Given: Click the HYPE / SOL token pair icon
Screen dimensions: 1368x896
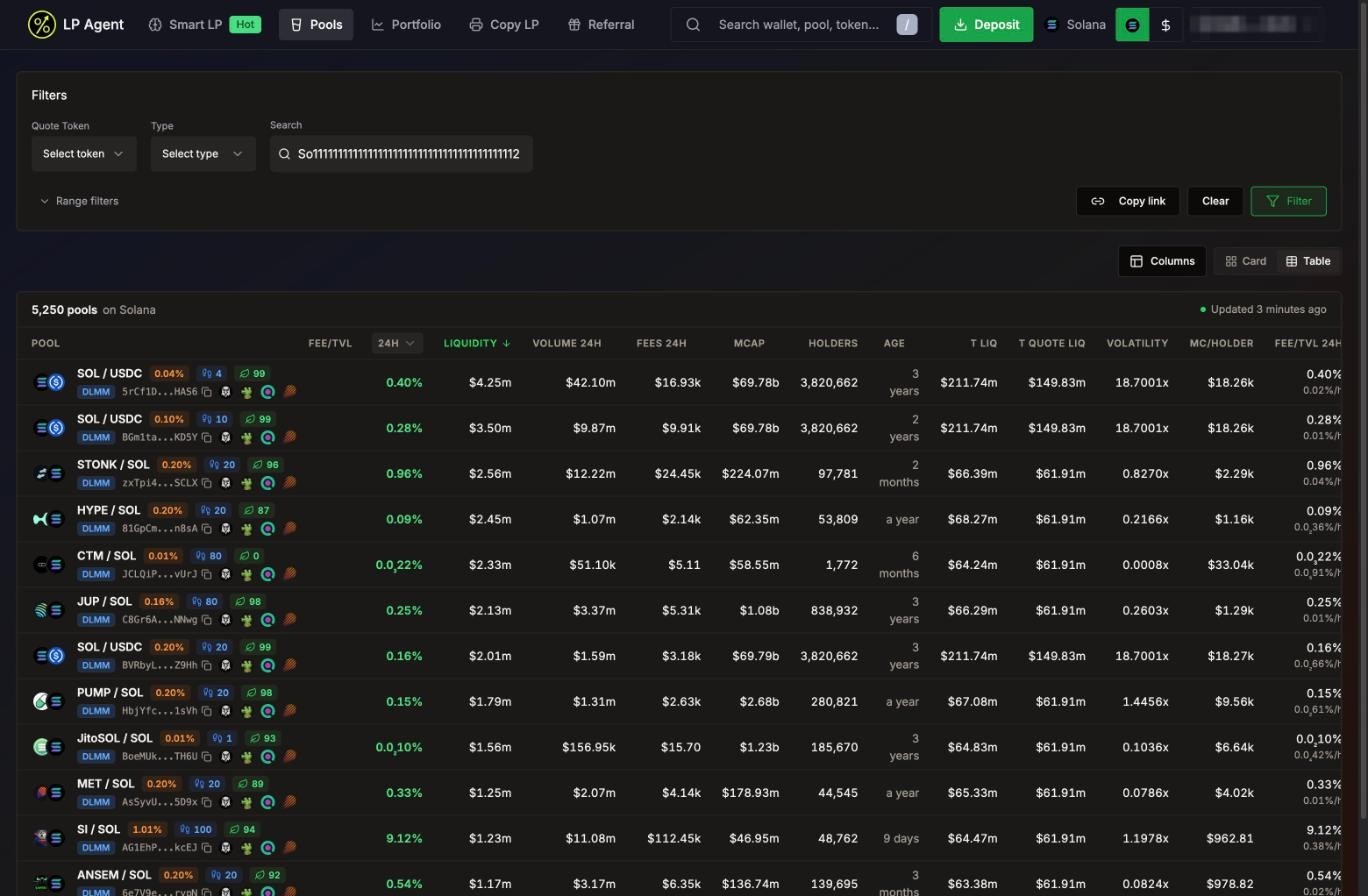Looking at the screenshot, I should 48,519.
